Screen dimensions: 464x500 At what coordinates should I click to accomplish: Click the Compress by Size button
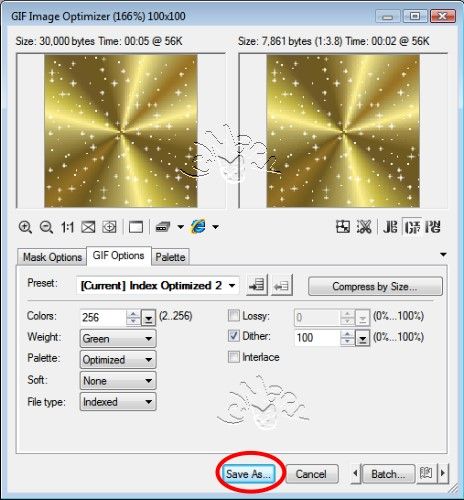pos(375,286)
